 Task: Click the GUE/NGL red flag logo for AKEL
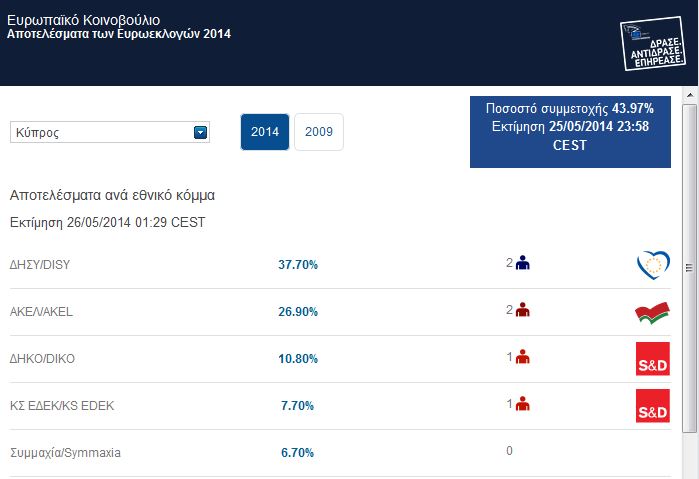click(652, 312)
